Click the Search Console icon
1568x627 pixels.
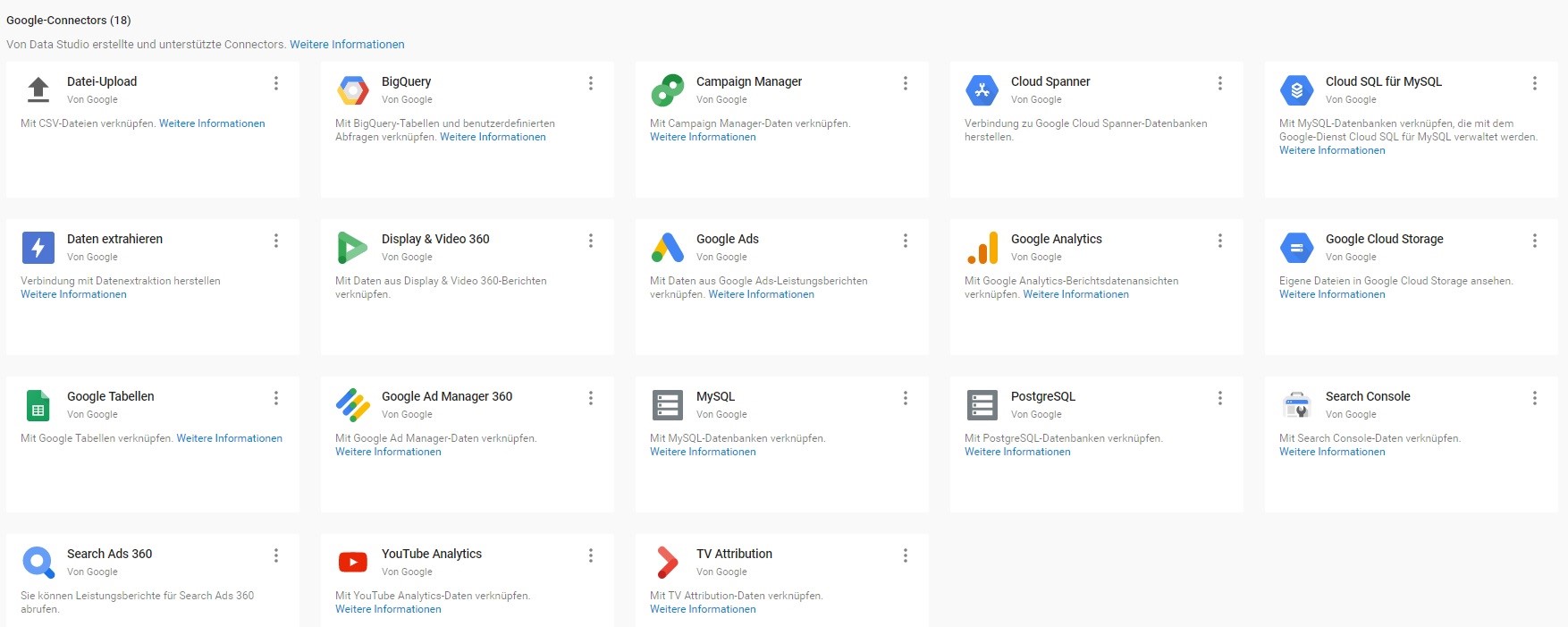tap(1297, 405)
